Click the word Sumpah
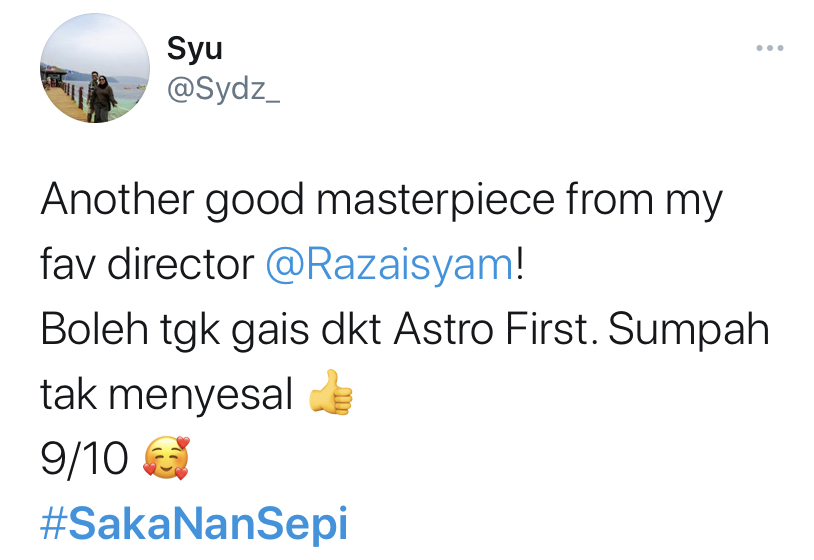This screenshot has width=814, height=560. (688, 330)
